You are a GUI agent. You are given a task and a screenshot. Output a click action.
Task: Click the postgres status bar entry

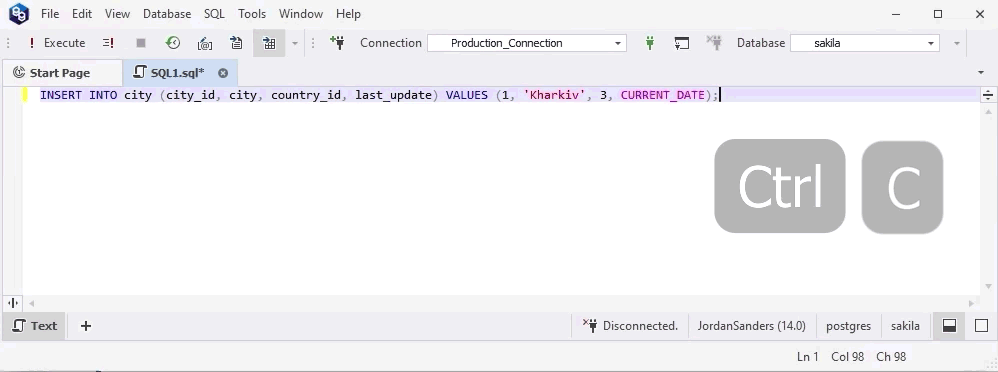848,326
